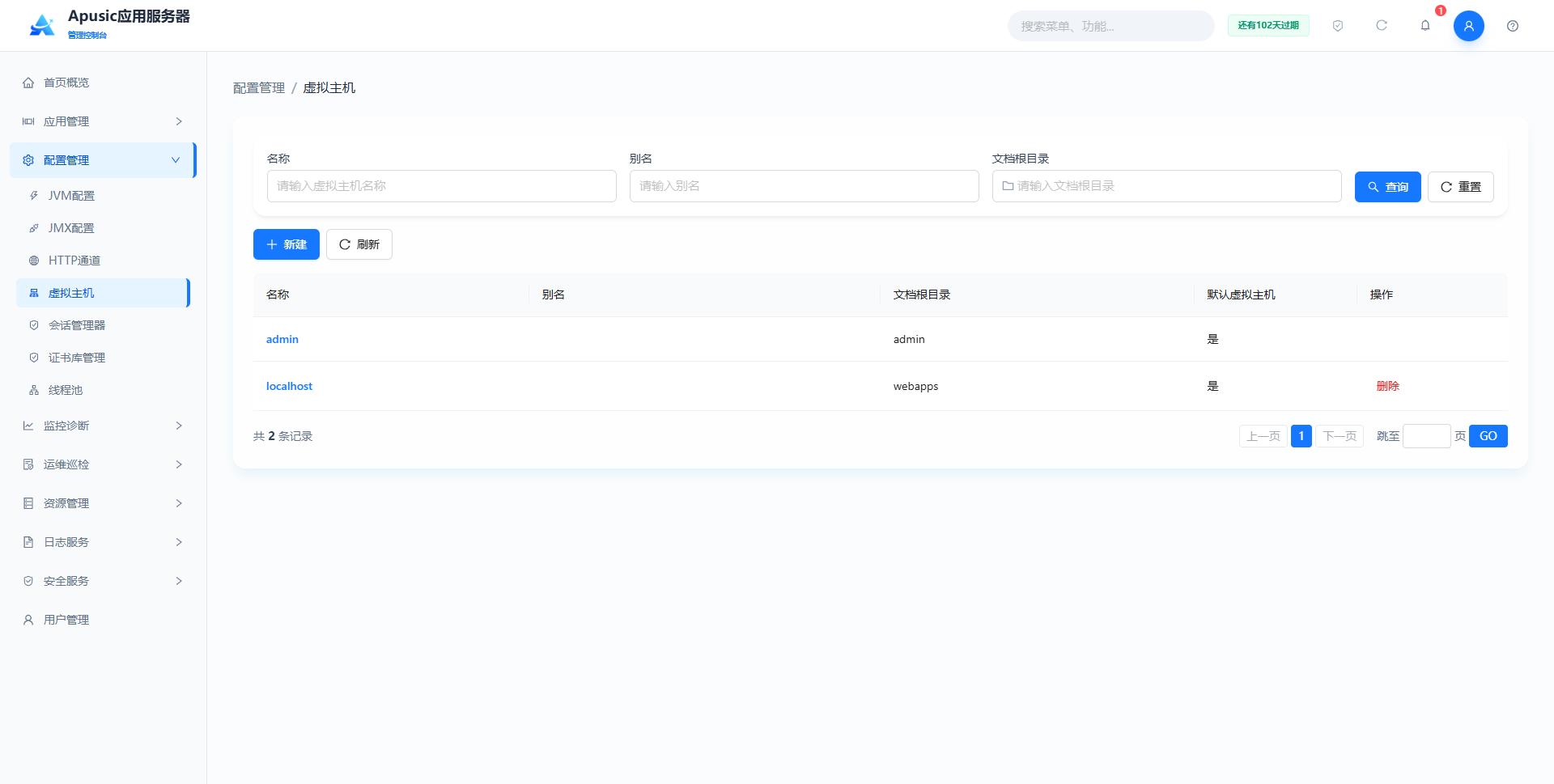Click the page jump number field
This screenshot has height=784, width=1554.
(x=1426, y=436)
